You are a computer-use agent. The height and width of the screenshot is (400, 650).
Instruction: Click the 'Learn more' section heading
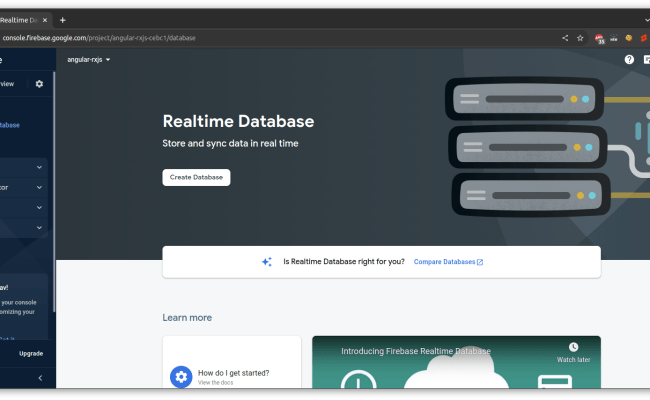click(187, 318)
